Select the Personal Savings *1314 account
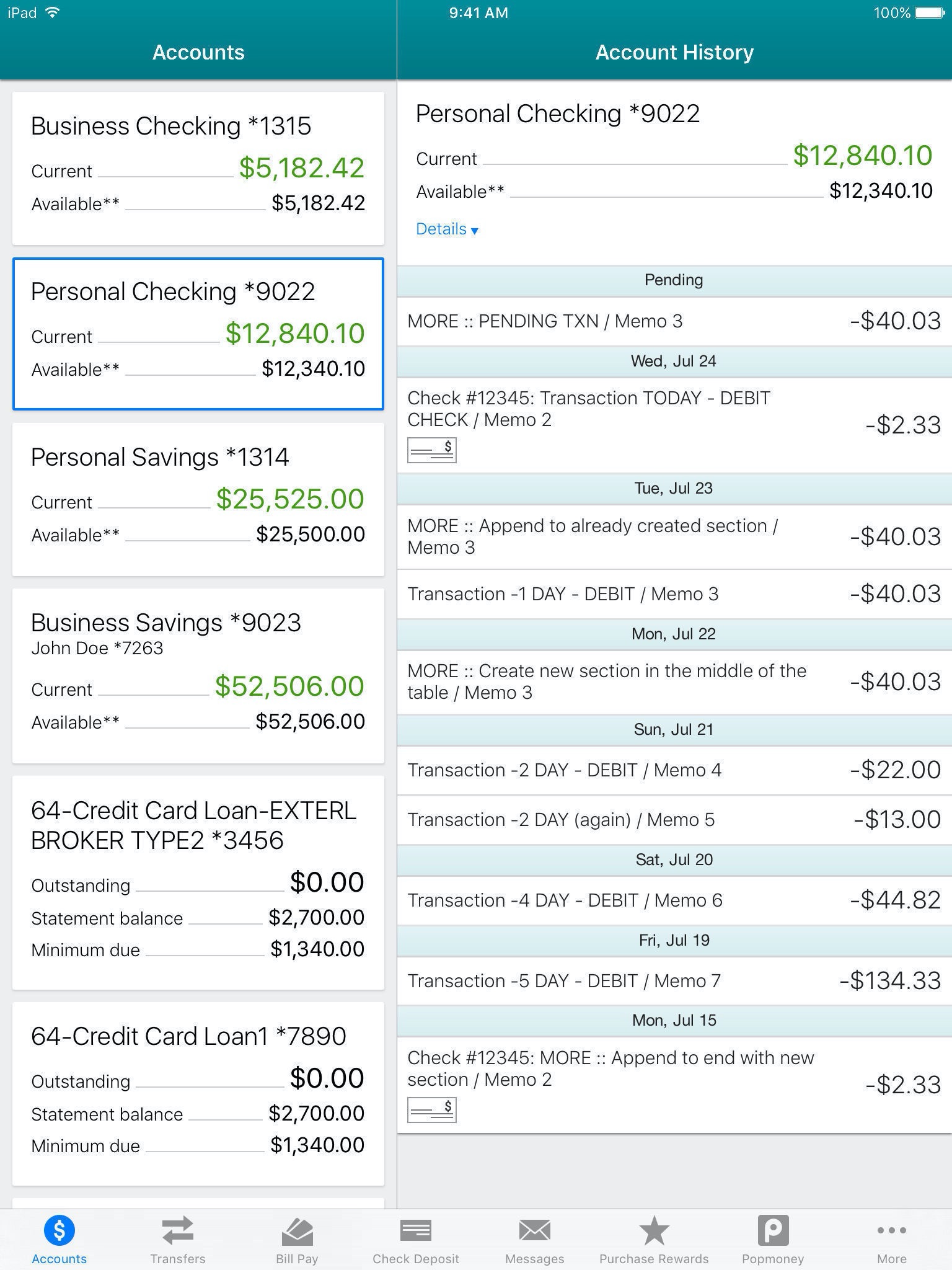The image size is (952, 1270). pos(198,499)
